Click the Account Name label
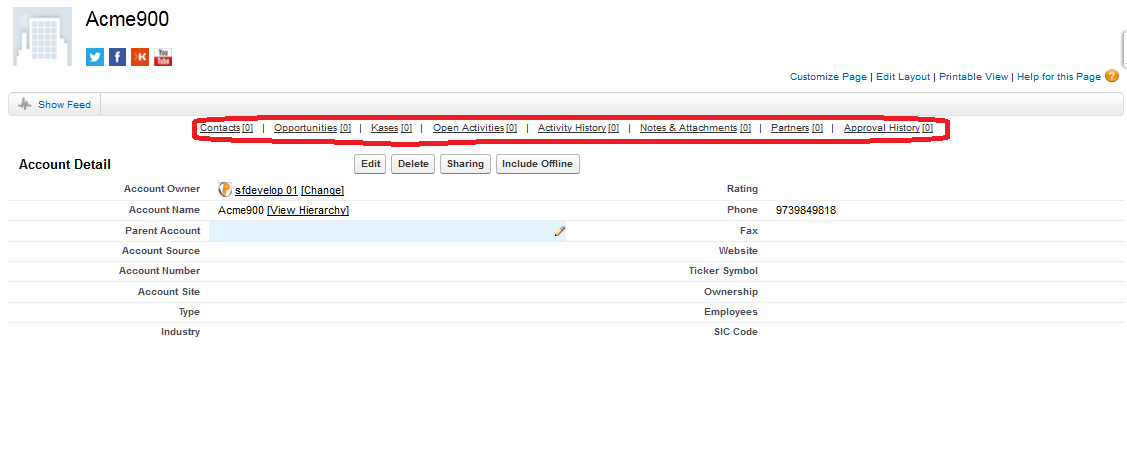 coord(164,210)
